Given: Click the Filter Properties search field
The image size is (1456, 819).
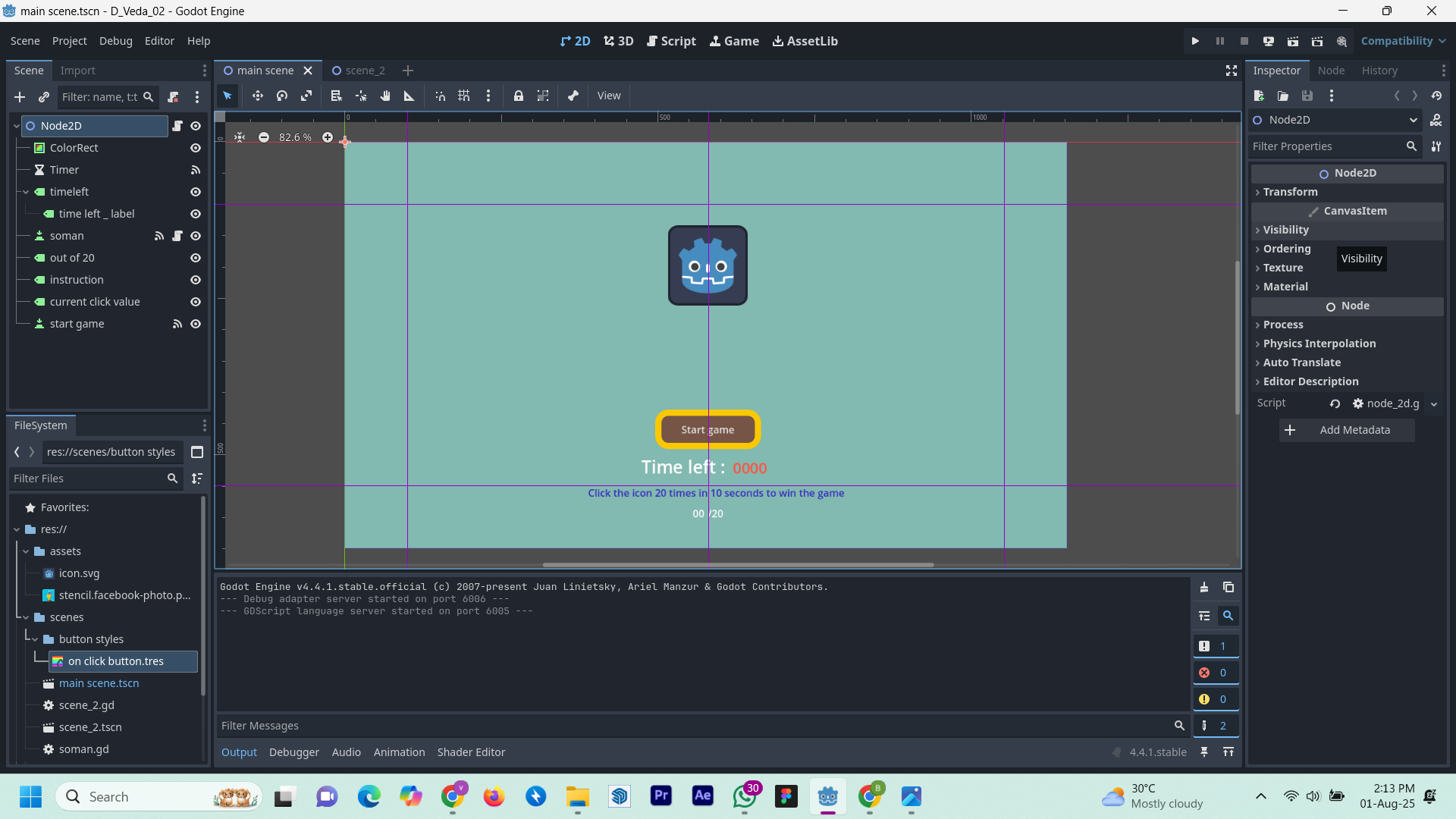Looking at the screenshot, I should [x=1336, y=146].
